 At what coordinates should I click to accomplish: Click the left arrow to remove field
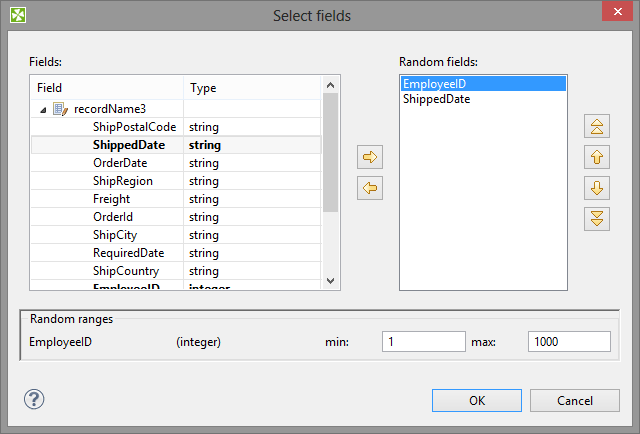[x=371, y=188]
